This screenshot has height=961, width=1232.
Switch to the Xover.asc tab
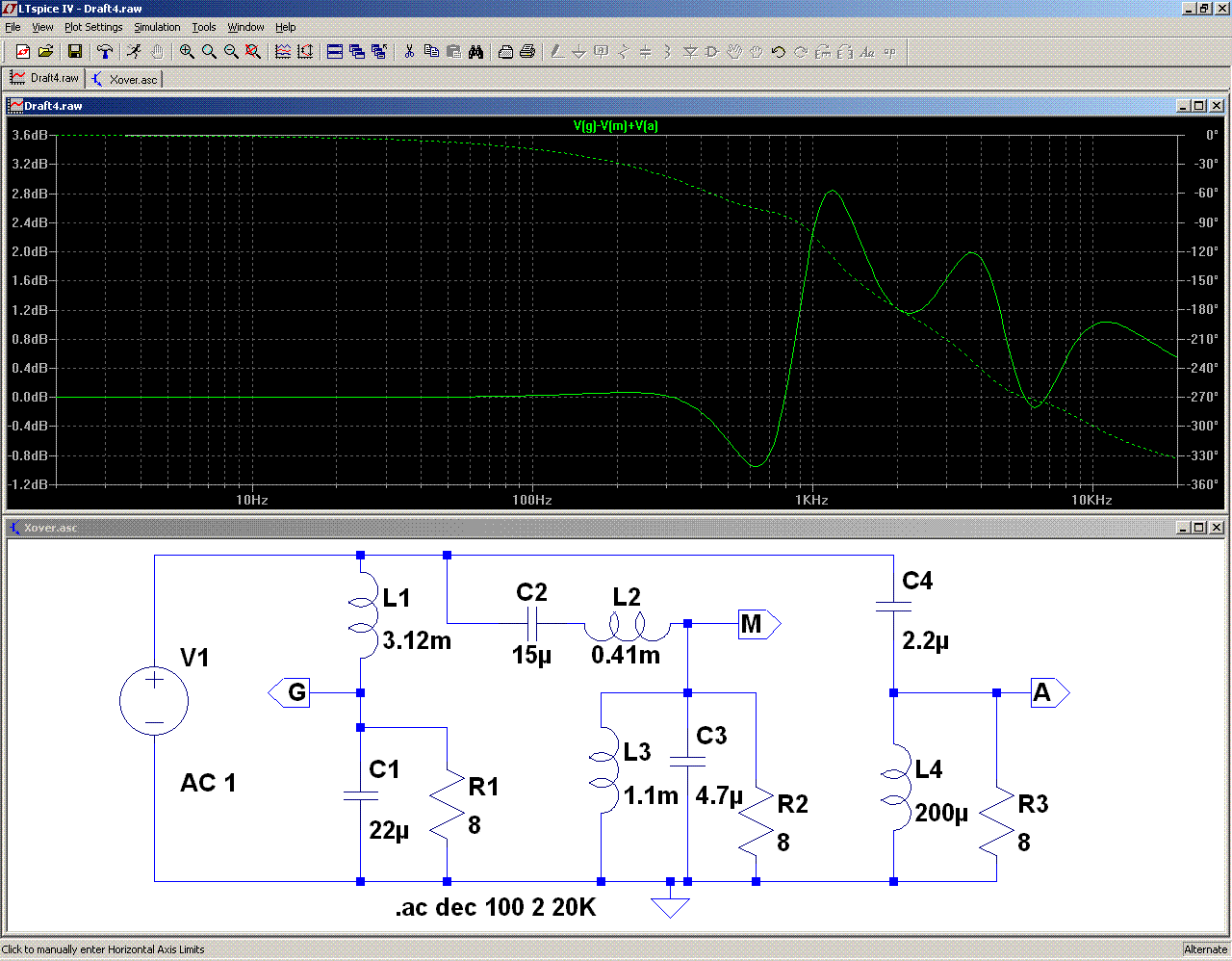pyautogui.click(x=125, y=79)
